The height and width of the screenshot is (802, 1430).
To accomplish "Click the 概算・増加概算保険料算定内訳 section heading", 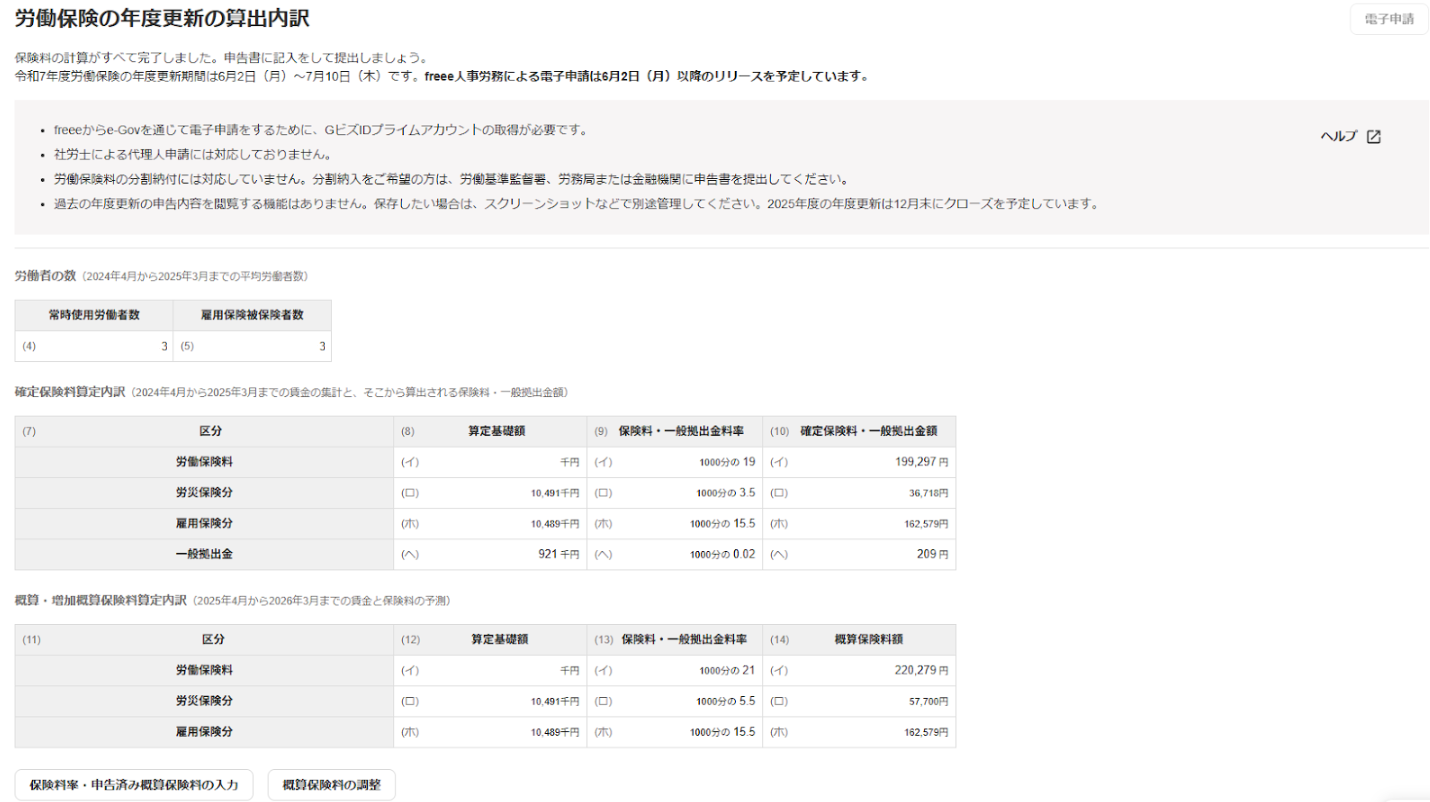I will (100, 600).
